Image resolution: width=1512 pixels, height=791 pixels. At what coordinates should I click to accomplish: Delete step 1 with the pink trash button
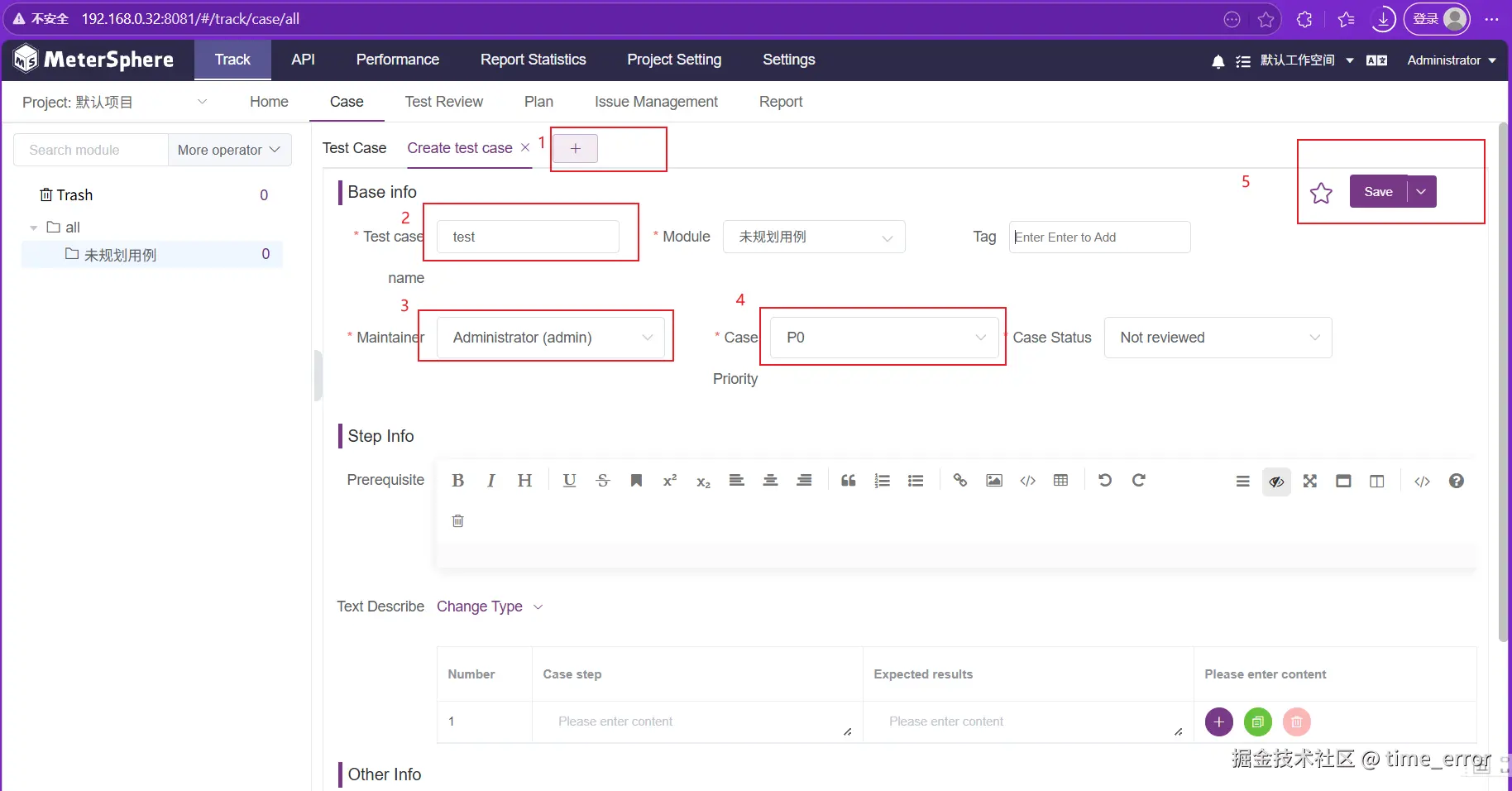[x=1297, y=722]
